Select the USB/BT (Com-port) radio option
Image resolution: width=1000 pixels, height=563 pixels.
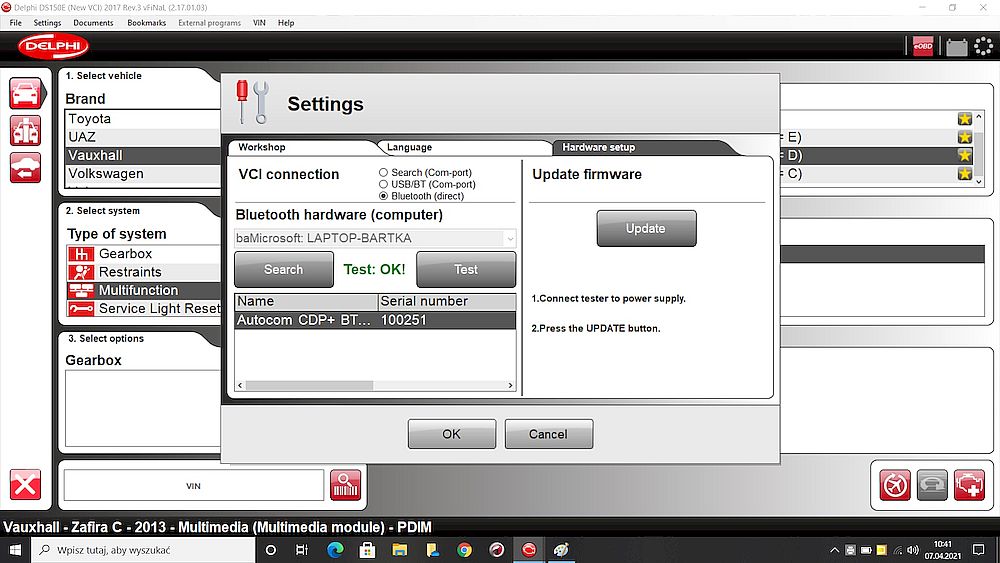pyautogui.click(x=383, y=185)
